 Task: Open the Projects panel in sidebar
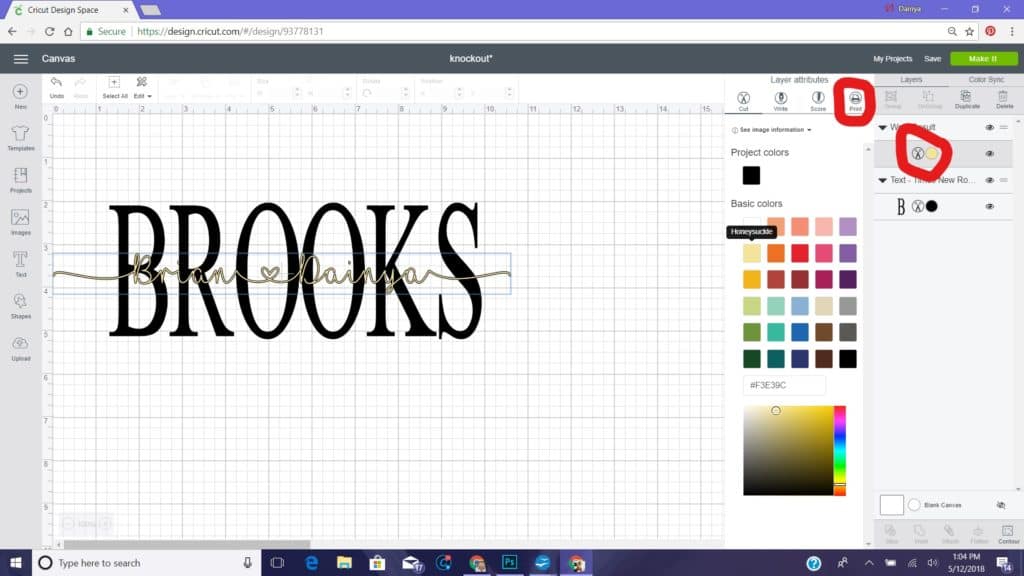tap(20, 180)
